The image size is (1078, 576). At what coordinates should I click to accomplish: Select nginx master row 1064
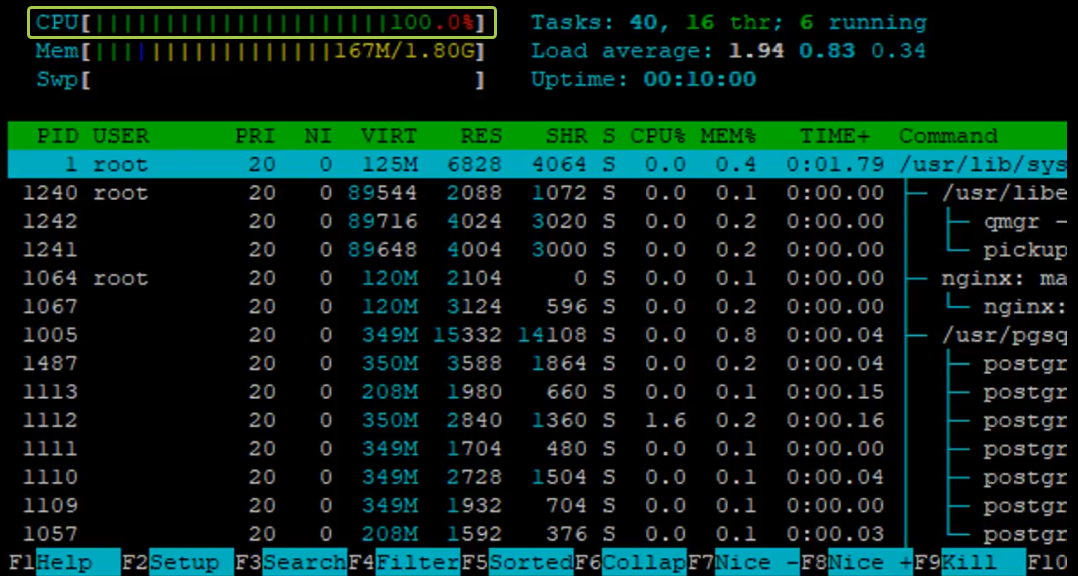click(x=537, y=278)
